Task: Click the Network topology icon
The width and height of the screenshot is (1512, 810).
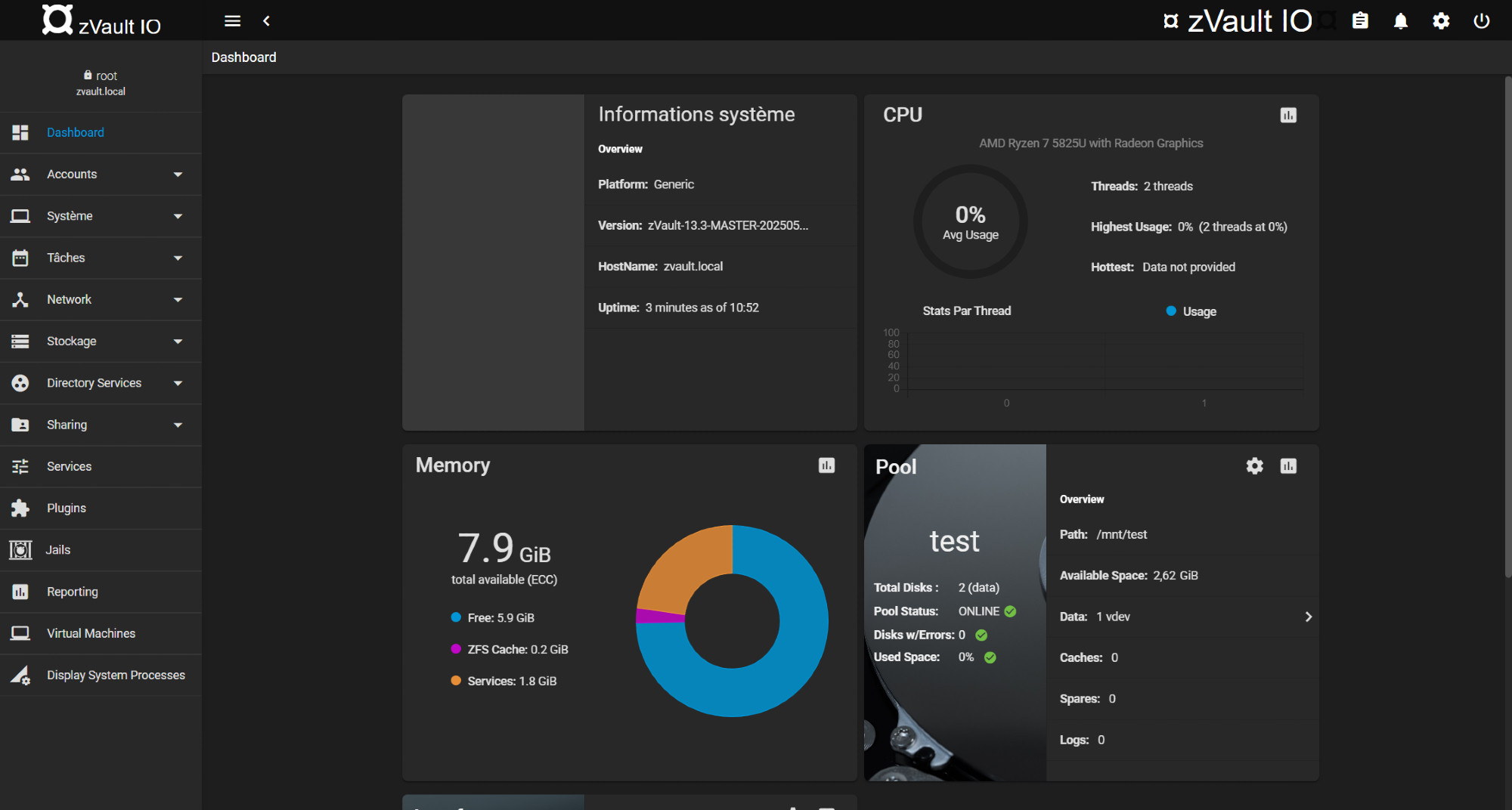Action: 20,300
